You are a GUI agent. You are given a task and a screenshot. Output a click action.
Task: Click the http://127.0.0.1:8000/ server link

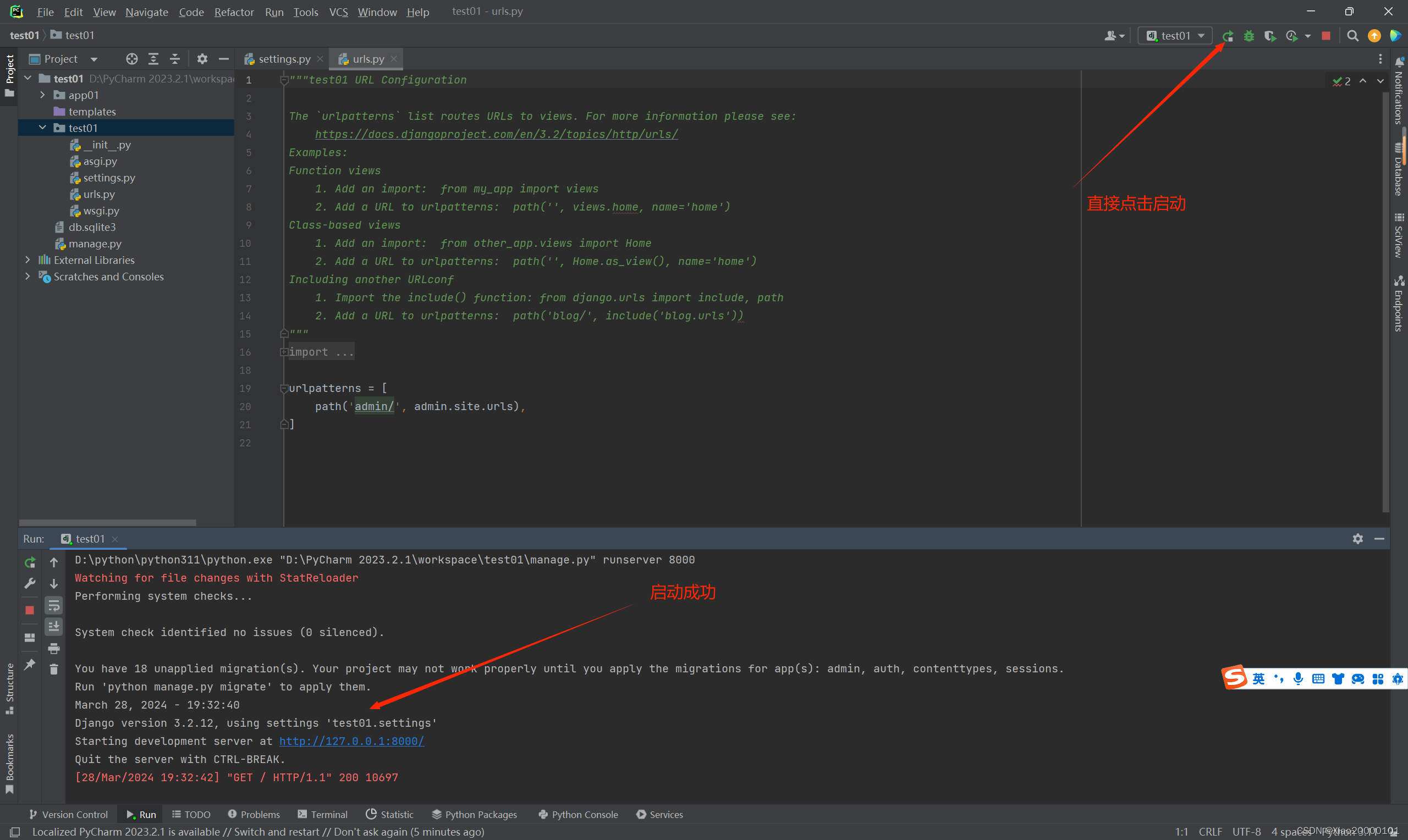(351, 741)
